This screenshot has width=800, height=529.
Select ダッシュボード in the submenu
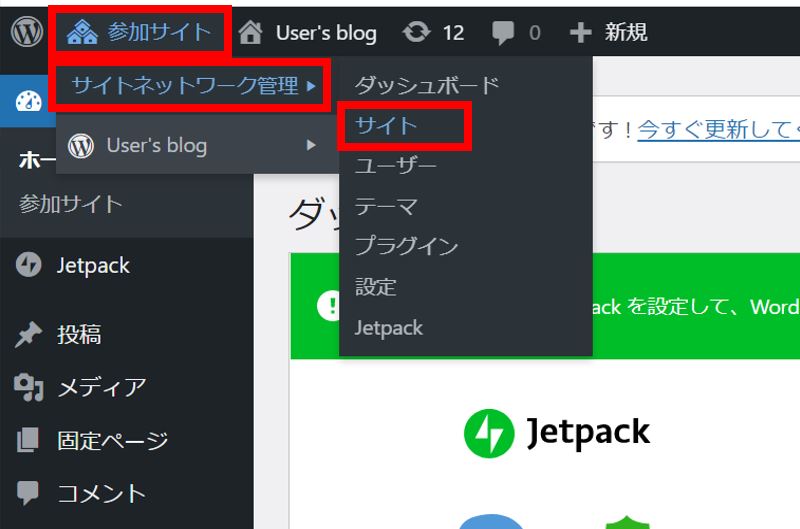[x=427, y=85]
